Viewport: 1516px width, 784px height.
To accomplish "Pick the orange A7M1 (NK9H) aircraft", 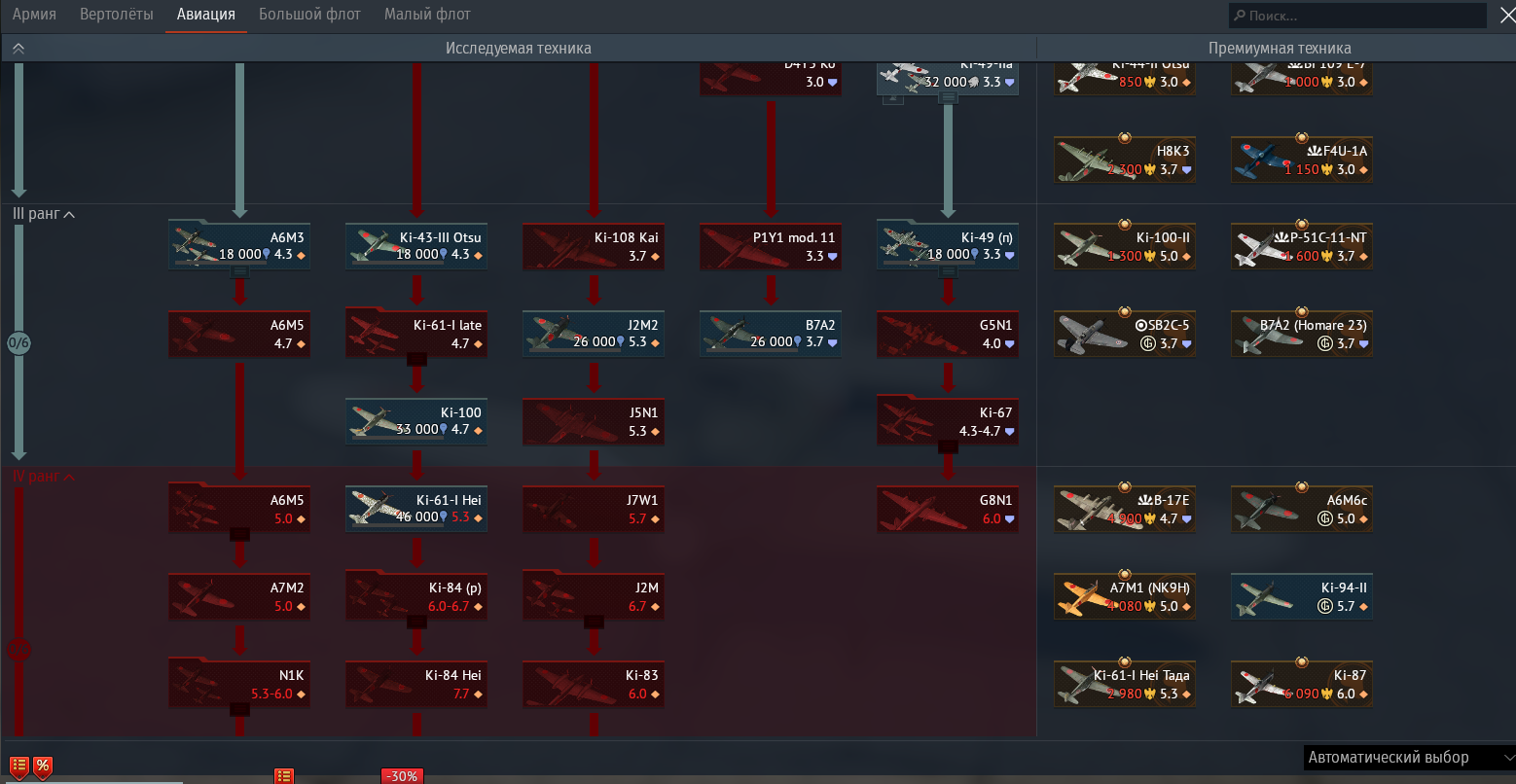I will [1125, 597].
